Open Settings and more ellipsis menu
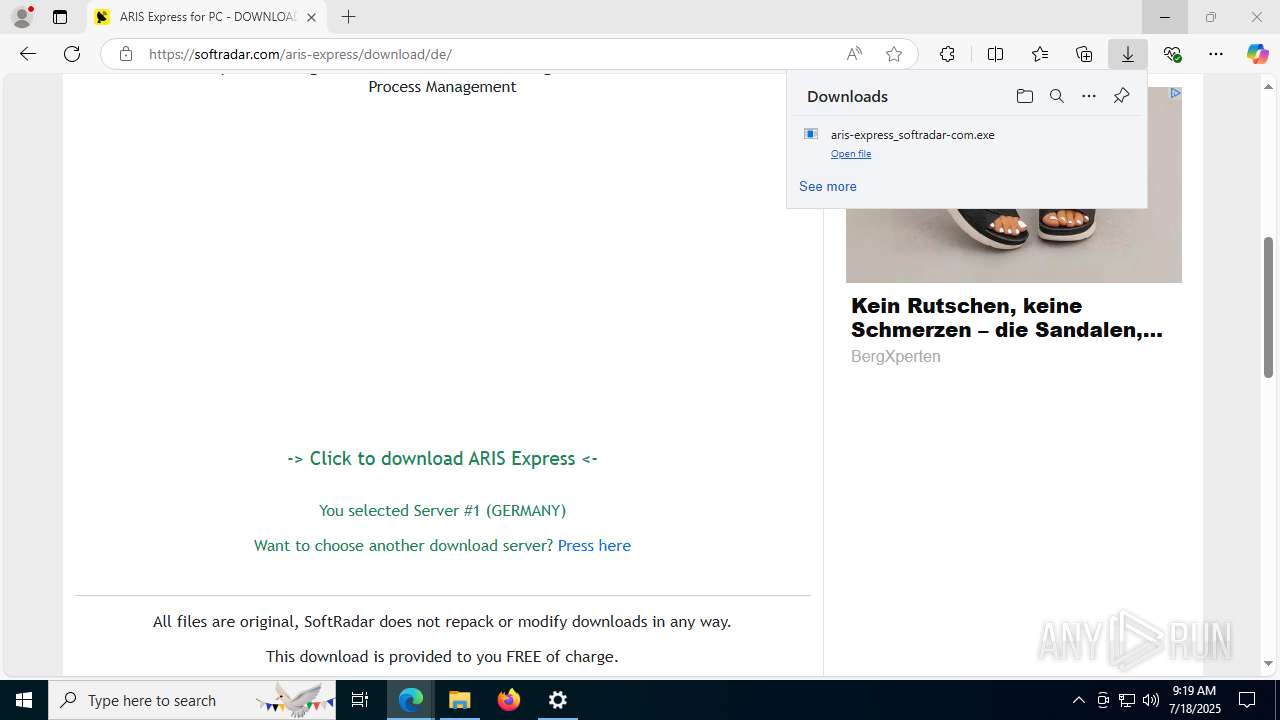 coord(1216,54)
